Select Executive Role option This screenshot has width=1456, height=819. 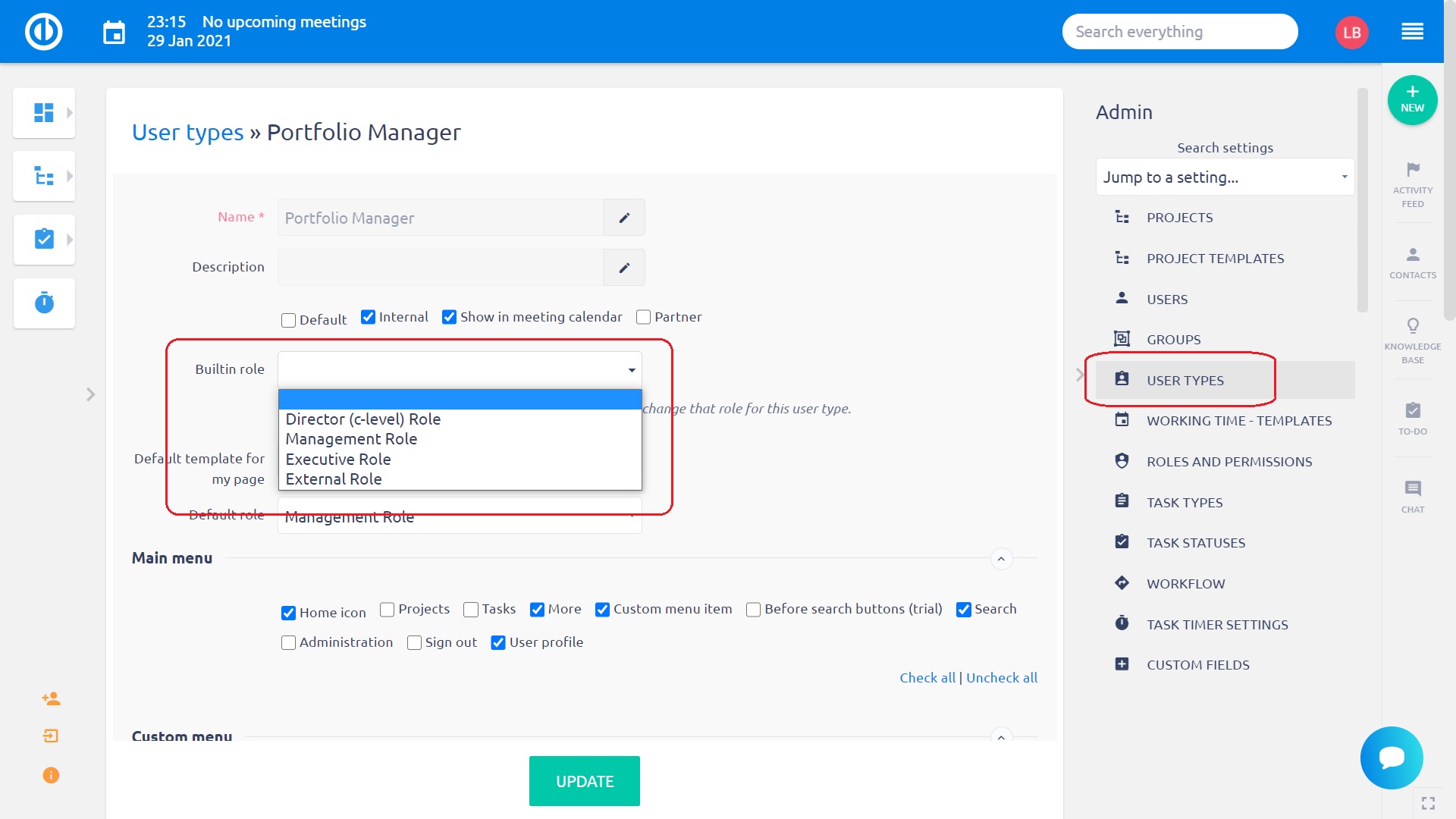[x=460, y=460]
